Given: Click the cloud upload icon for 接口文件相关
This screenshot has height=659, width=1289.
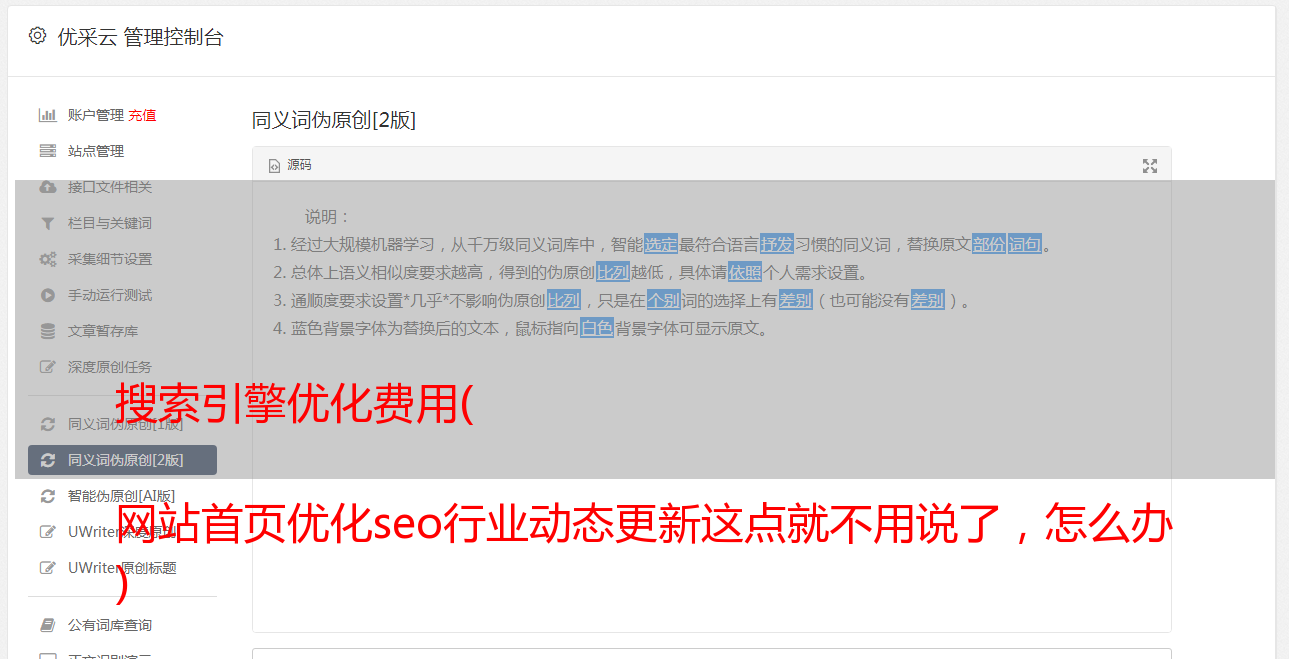Looking at the screenshot, I should point(47,187).
